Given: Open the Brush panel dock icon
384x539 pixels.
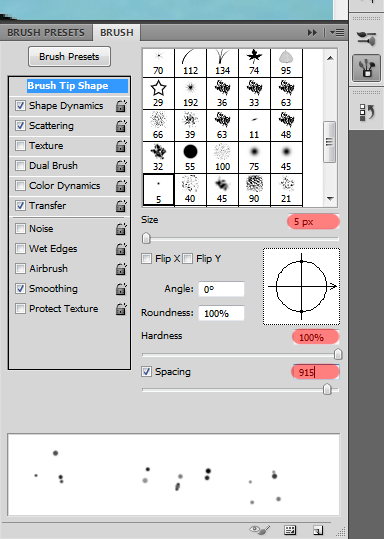Looking at the screenshot, I should (x=366, y=68).
